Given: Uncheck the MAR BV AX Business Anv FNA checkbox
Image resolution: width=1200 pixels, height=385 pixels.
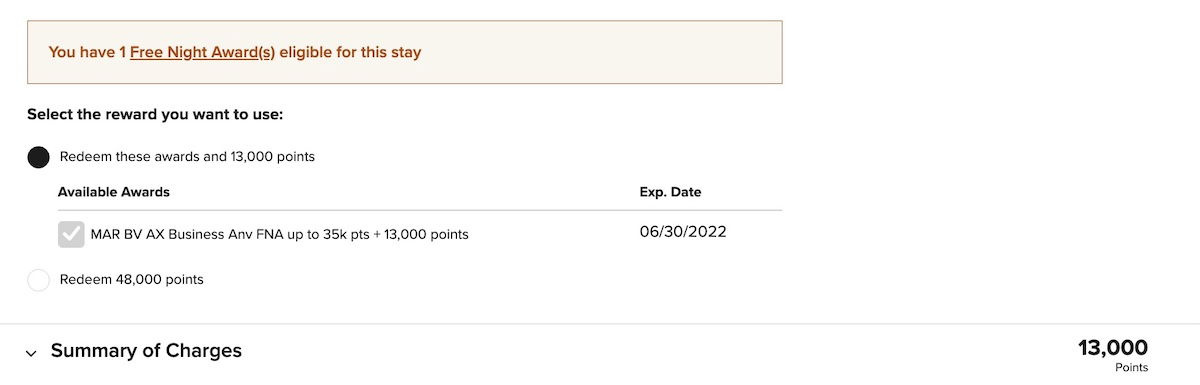Looking at the screenshot, I should [x=71, y=234].
